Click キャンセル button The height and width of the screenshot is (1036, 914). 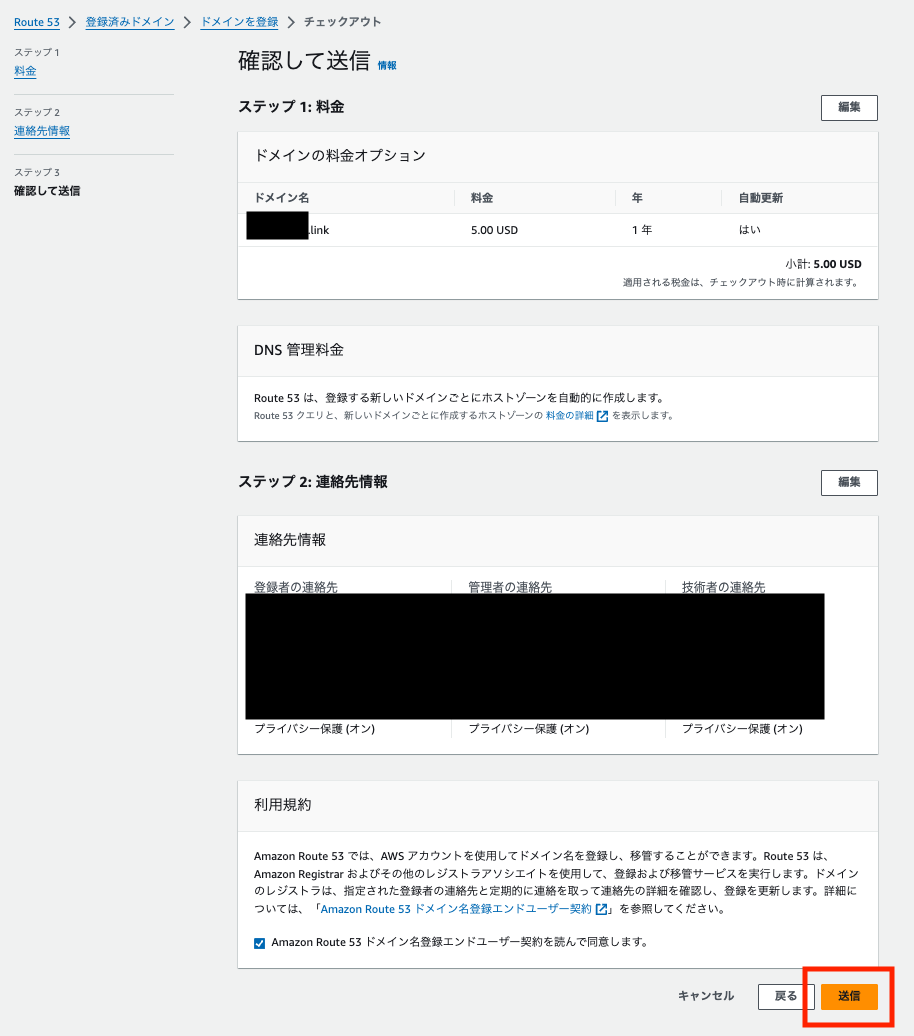(x=706, y=996)
